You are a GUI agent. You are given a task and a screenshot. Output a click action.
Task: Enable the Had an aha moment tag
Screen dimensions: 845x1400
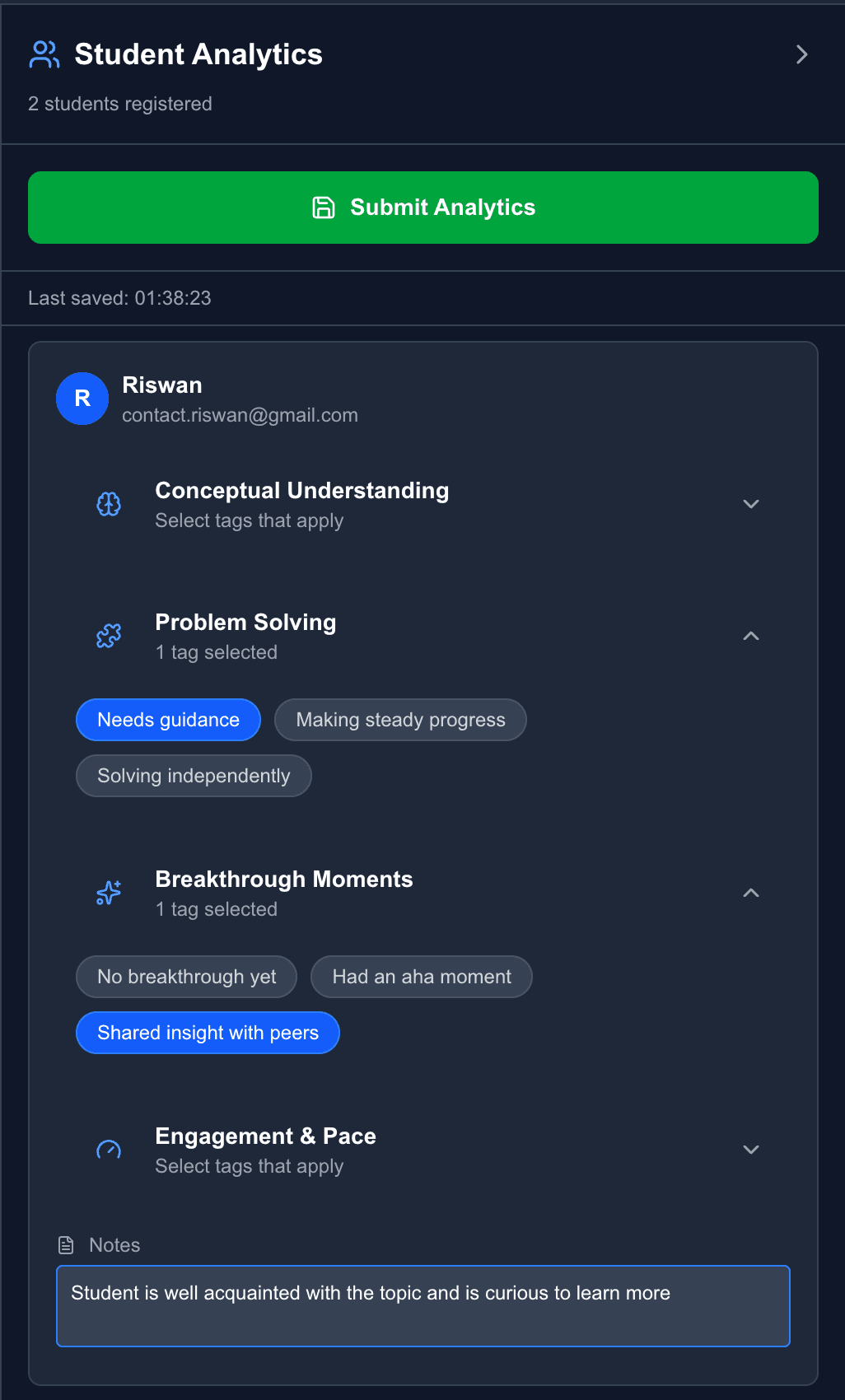[421, 977]
